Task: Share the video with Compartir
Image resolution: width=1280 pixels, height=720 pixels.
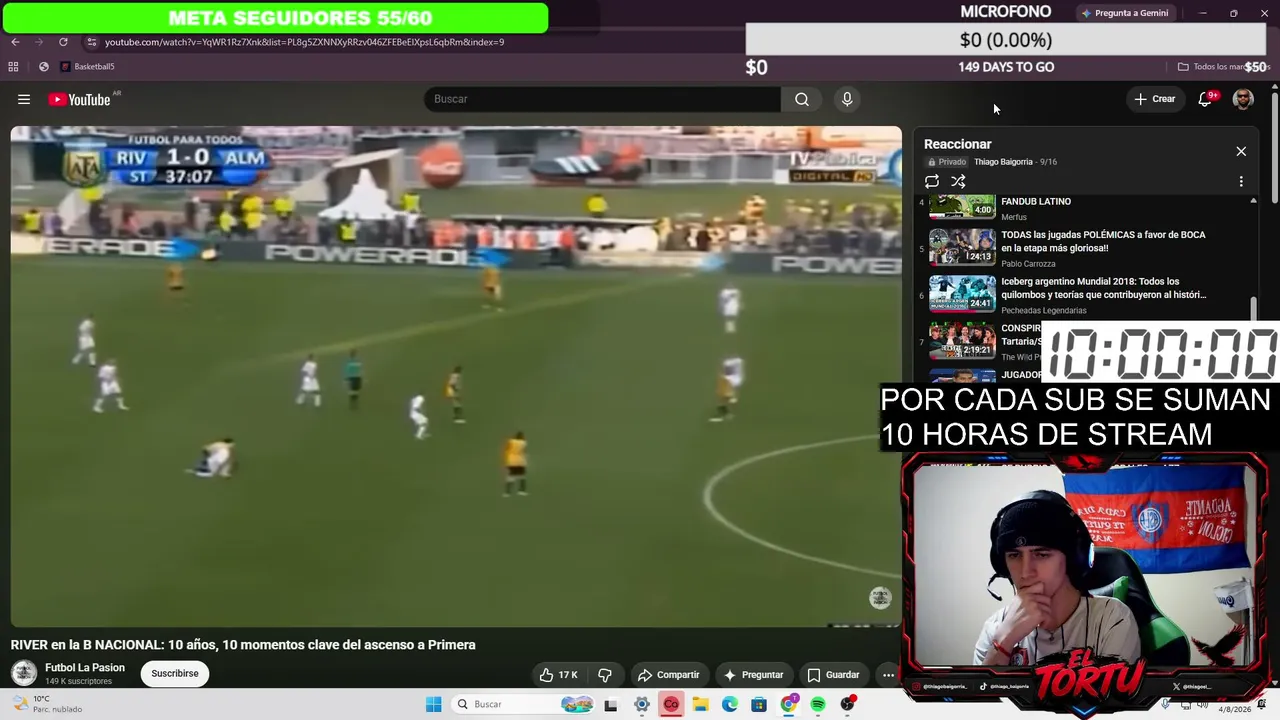Action: coord(669,675)
